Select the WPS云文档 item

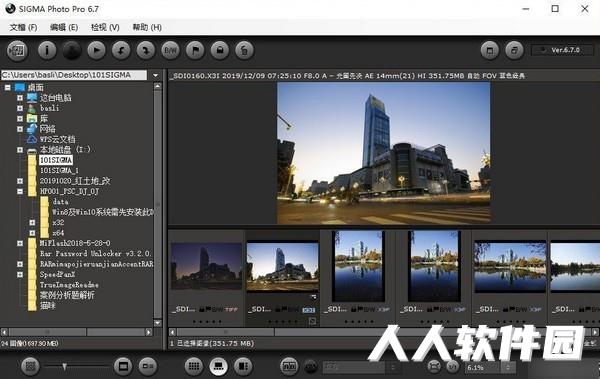58,139
